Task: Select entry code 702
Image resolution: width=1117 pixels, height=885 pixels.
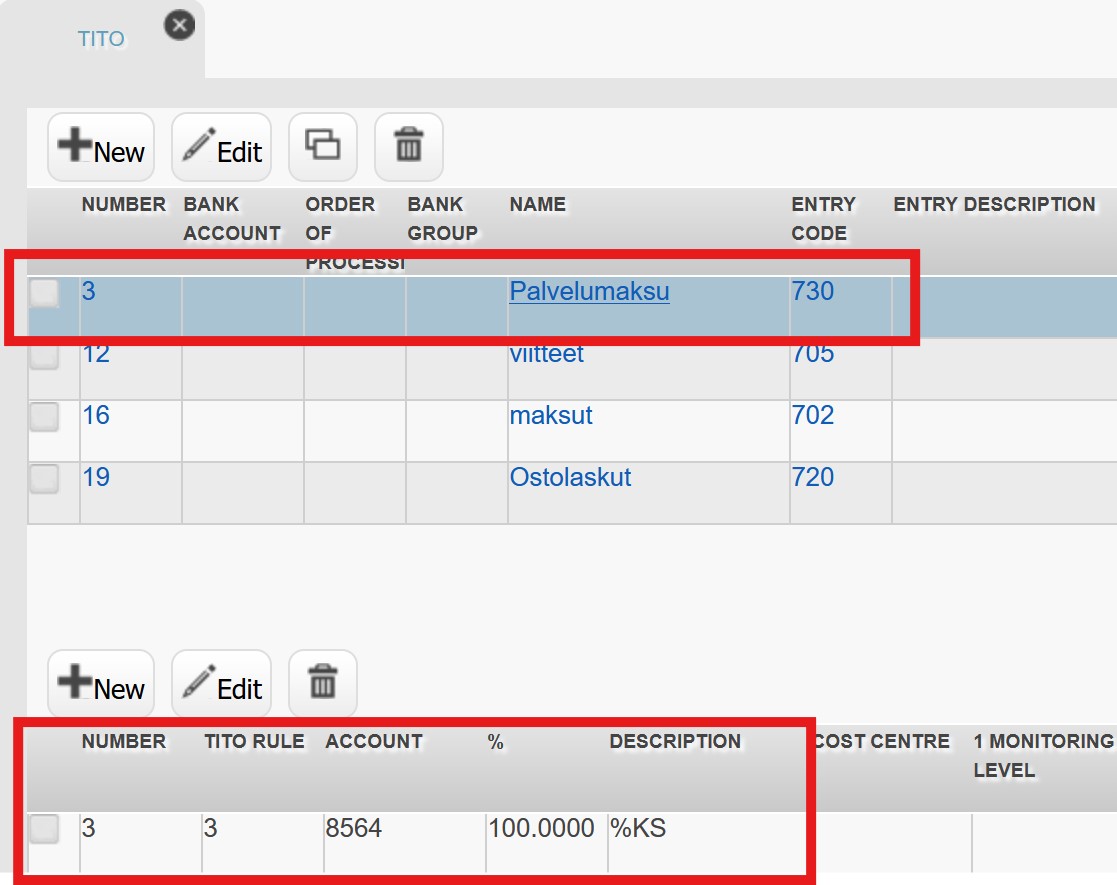Action: pyautogui.click(x=812, y=415)
